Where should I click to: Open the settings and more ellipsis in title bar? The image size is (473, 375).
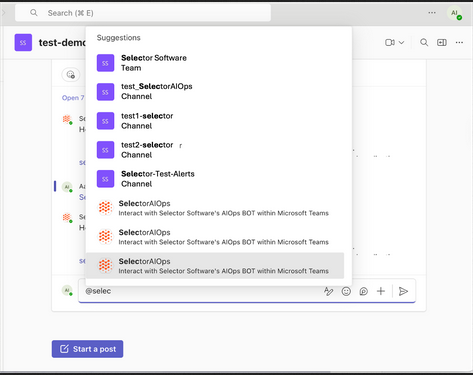(x=432, y=13)
